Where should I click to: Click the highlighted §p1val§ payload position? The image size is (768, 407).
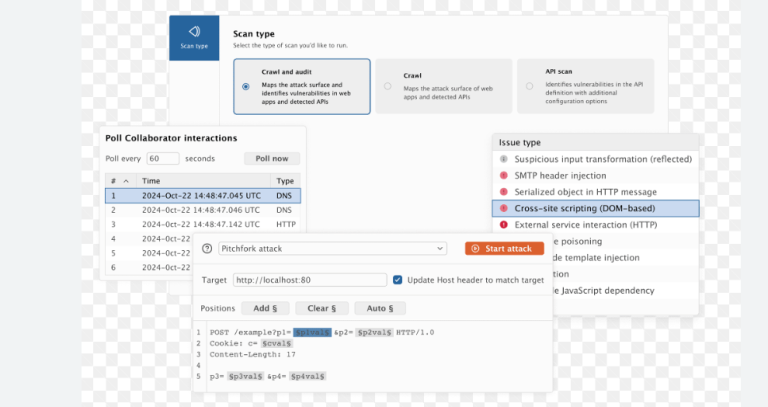click(x=312, y=333)
